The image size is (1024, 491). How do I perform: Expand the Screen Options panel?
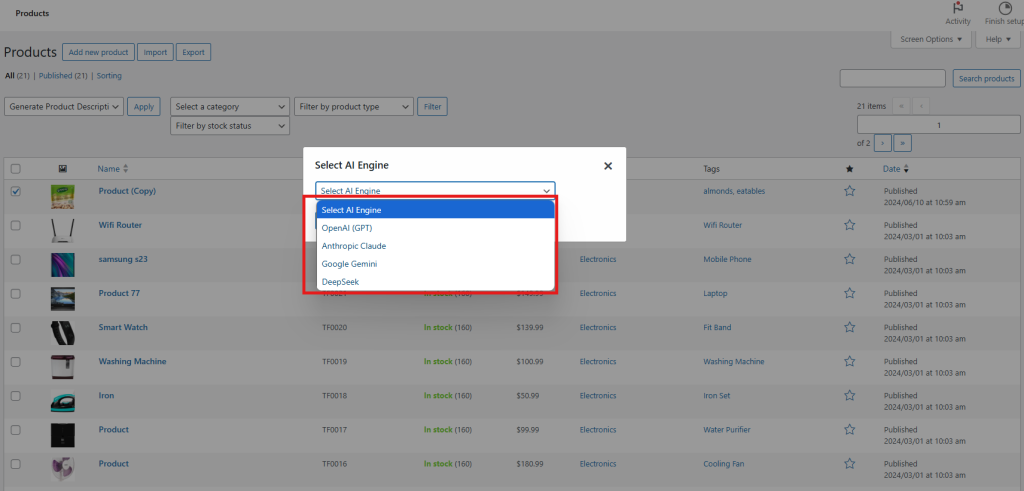pyautogui.click(x=931, y=39)
